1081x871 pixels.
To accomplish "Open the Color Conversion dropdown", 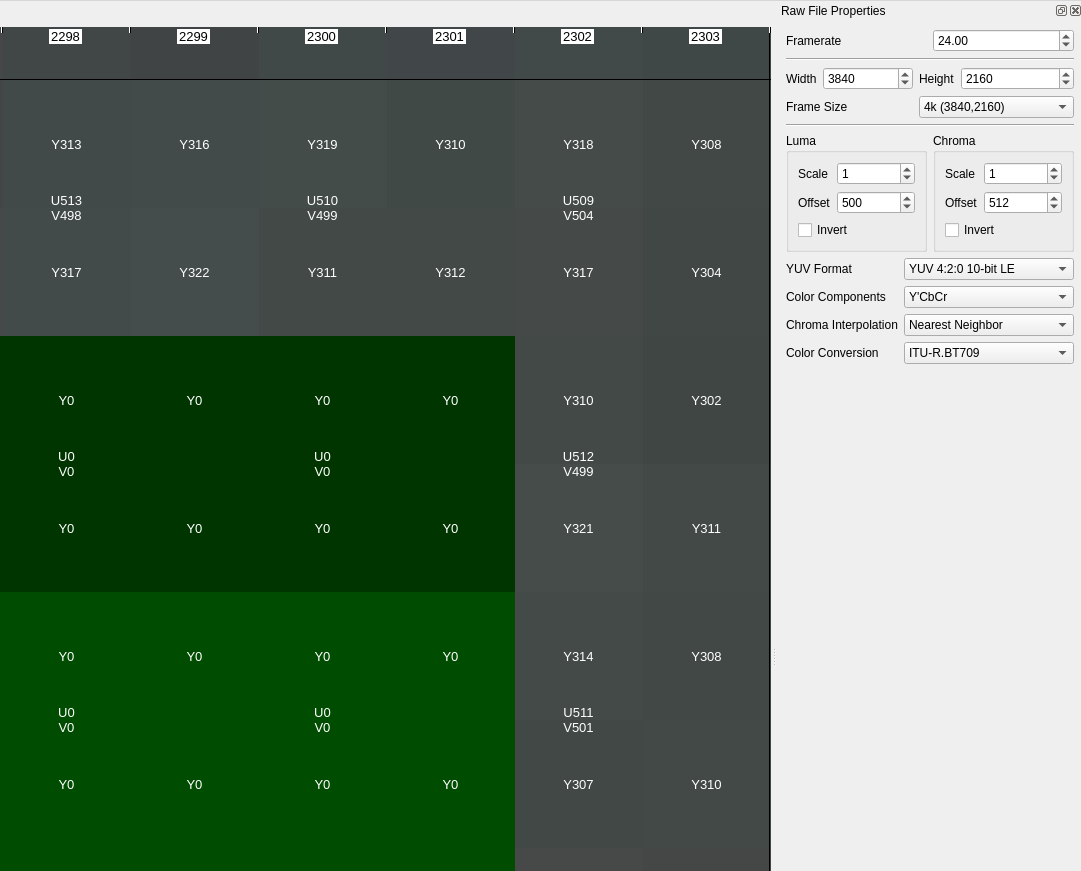I will (988, 352).
